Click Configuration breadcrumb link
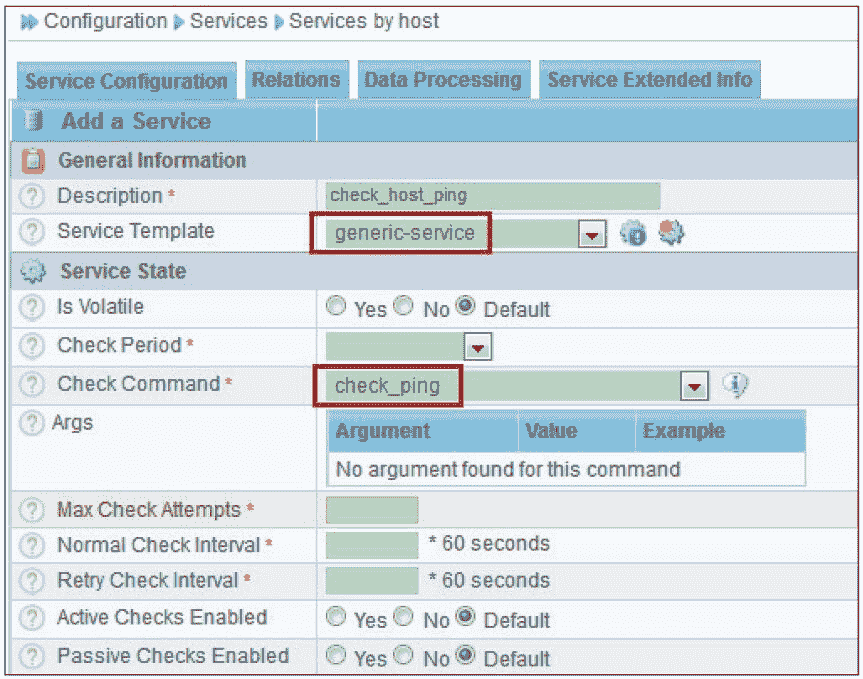 (x=105, y=21)
